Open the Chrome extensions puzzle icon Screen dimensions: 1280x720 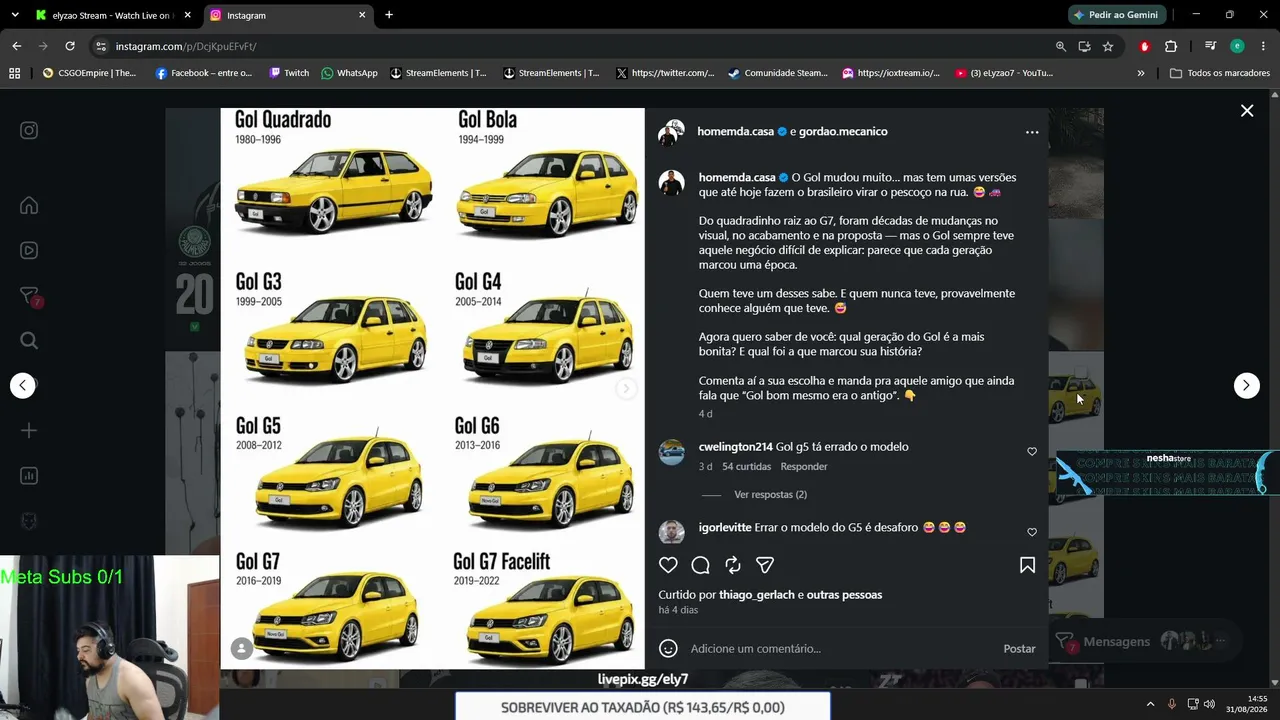(x=1171, y=46)
